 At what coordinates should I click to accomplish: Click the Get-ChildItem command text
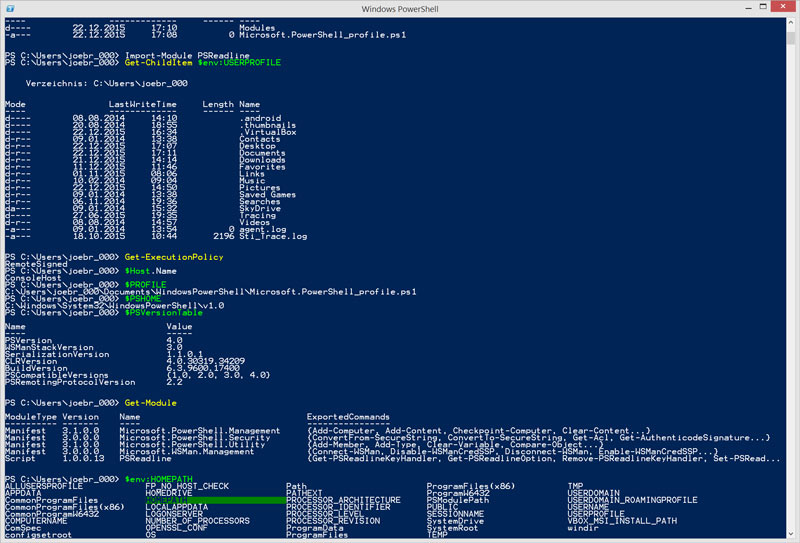[x=158, y=63]
